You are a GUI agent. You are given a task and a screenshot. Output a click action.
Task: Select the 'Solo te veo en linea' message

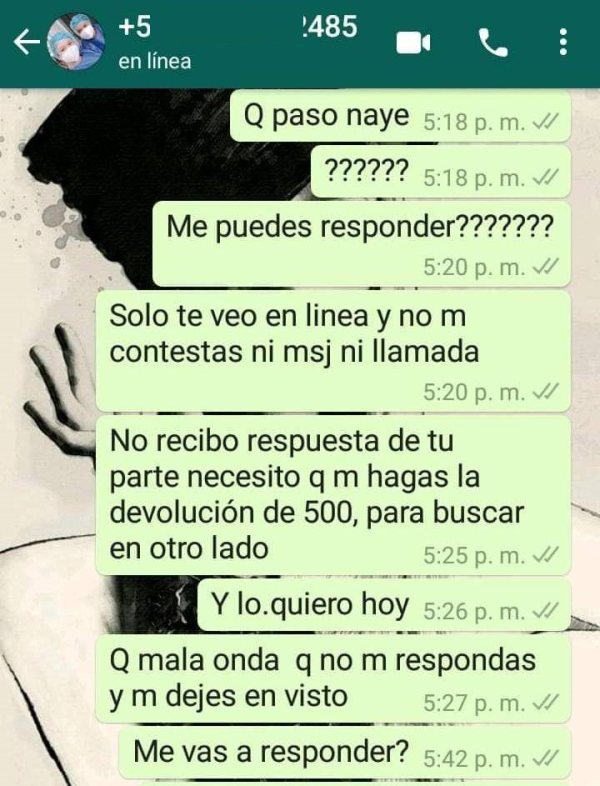(333, 351)
